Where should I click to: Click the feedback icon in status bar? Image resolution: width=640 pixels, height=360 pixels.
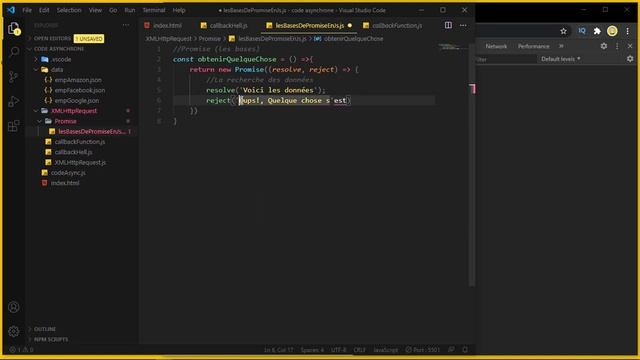(x=451, y=350)
